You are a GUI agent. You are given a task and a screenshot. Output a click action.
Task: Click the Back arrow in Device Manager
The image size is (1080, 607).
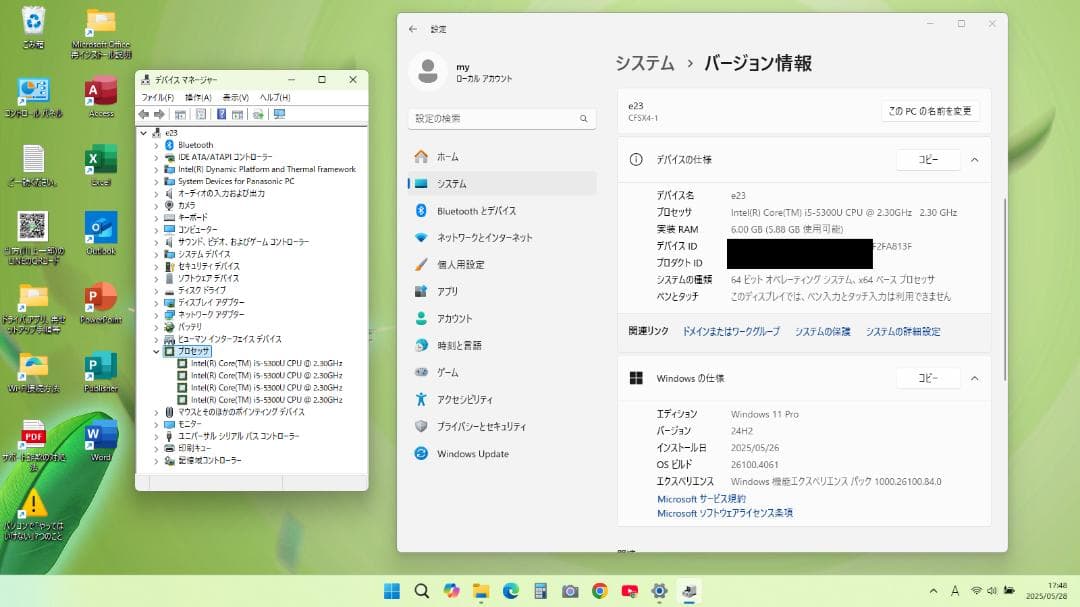point(143,113)
